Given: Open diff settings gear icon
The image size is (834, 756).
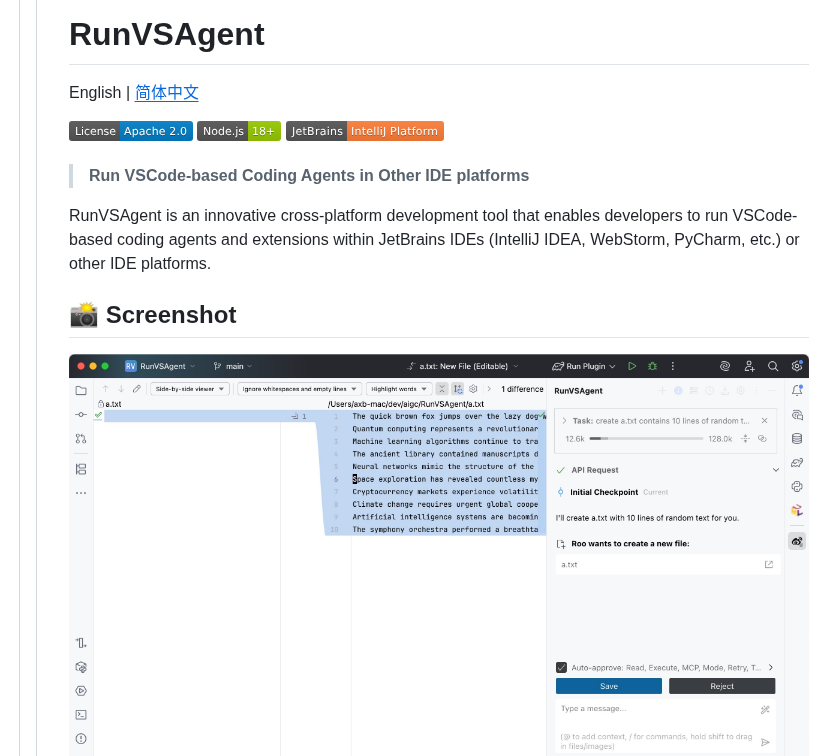Looking at the screenshot, I should click(473, 389).
